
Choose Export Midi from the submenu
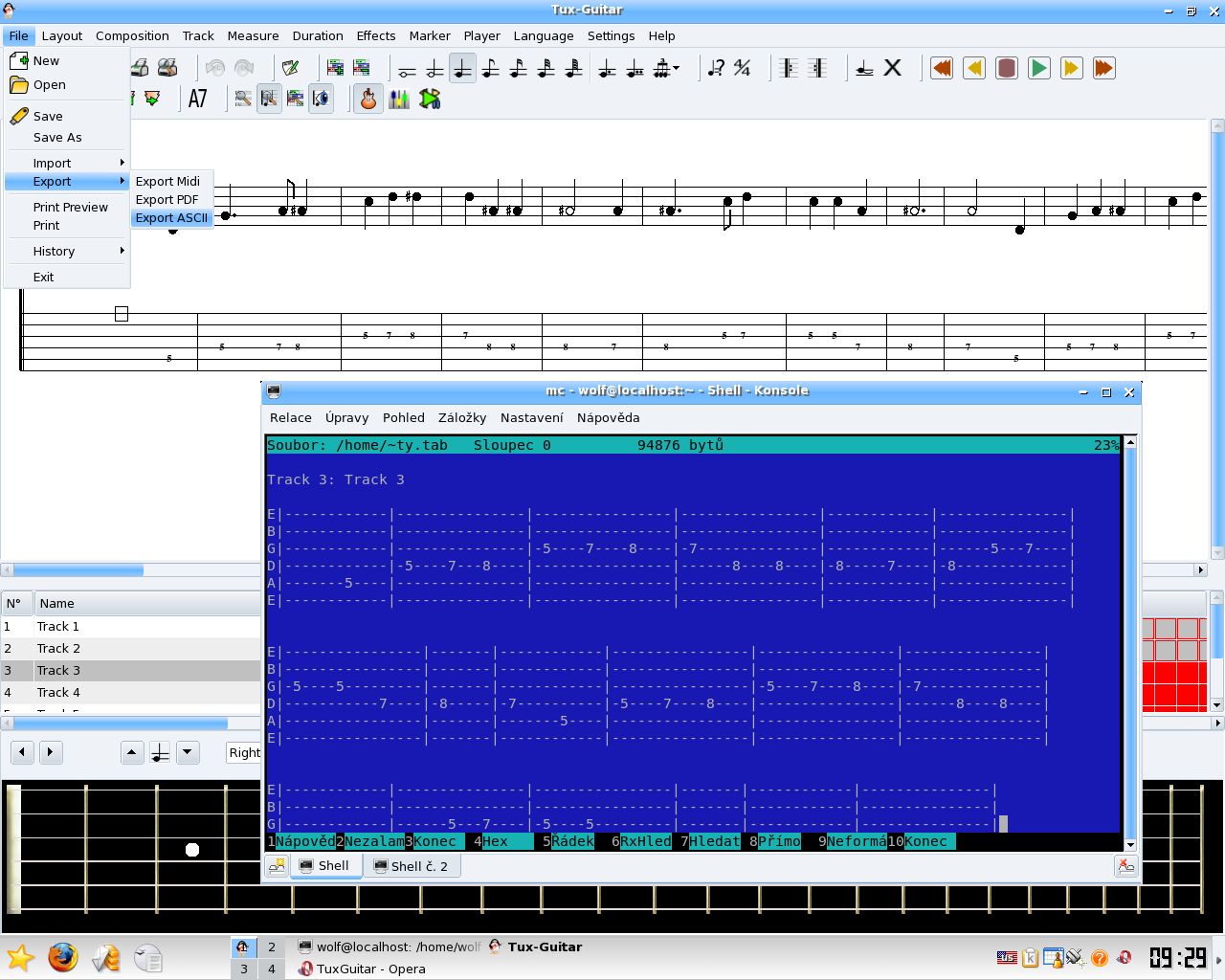[x=171, y=181]
